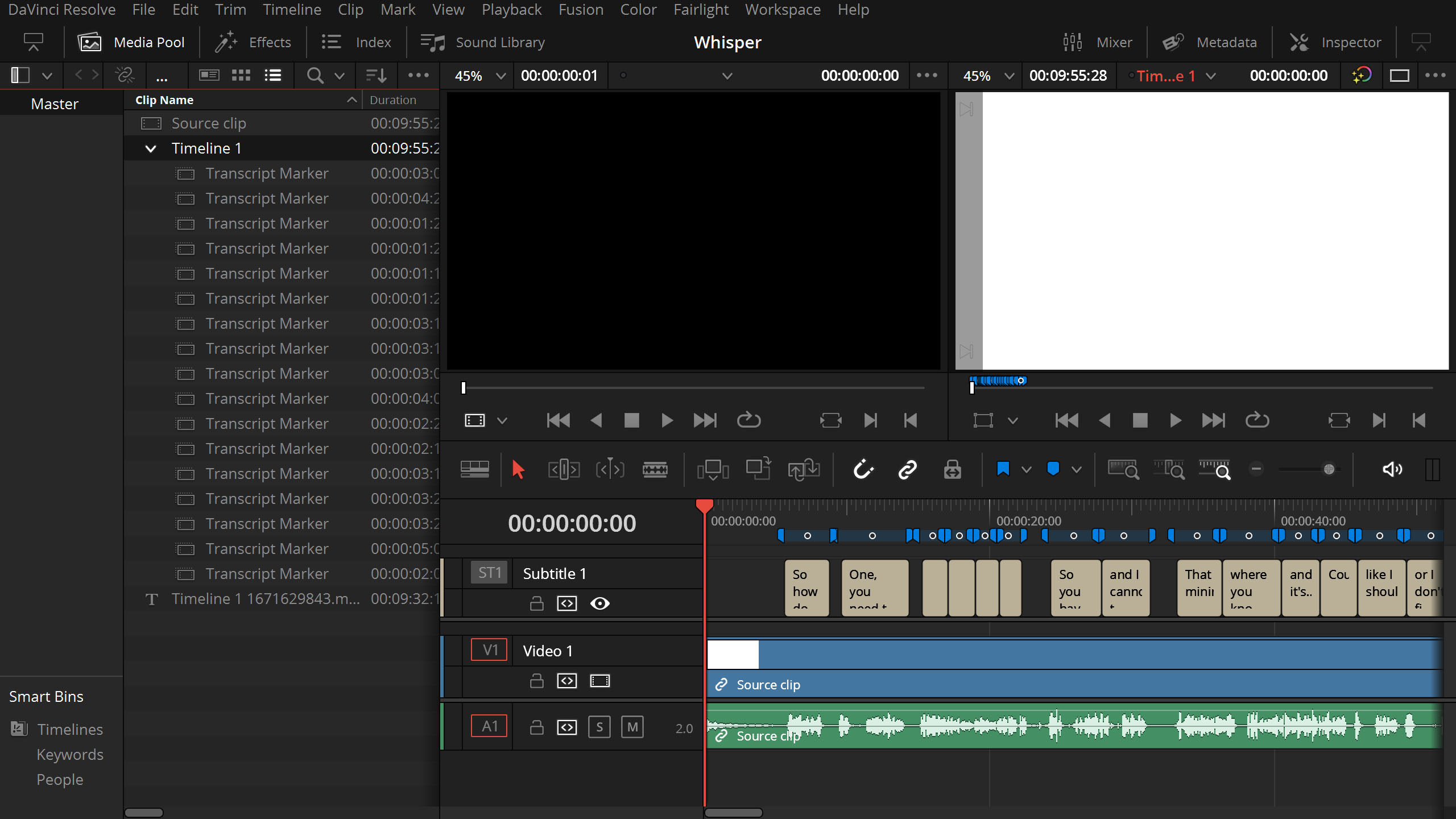The width and height of the screenshot is (1456, 819).
Task: Activate the Trim Edit Mode tool
Action: pyautogui.click(x=564, y=470)
